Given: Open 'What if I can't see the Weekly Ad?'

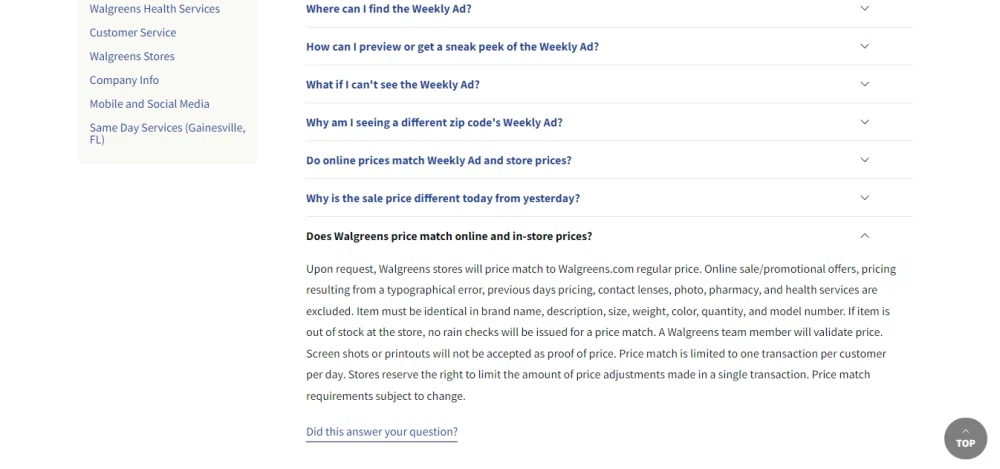Looking at the screenshot, I should [x=393, y=85].
